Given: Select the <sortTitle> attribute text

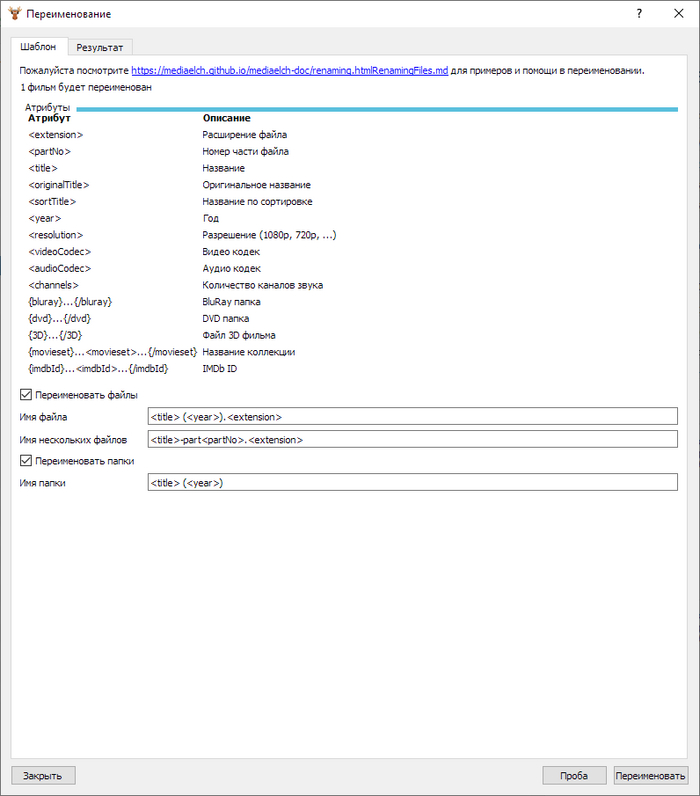Looking at the screenshot, I should tap(52, 202).
